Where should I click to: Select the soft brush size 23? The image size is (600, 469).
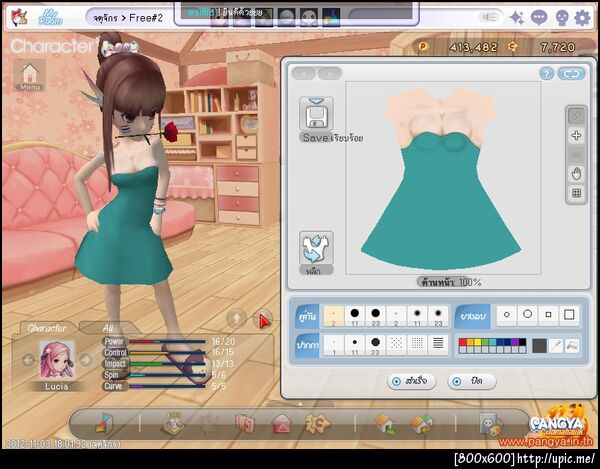[438, 316]
